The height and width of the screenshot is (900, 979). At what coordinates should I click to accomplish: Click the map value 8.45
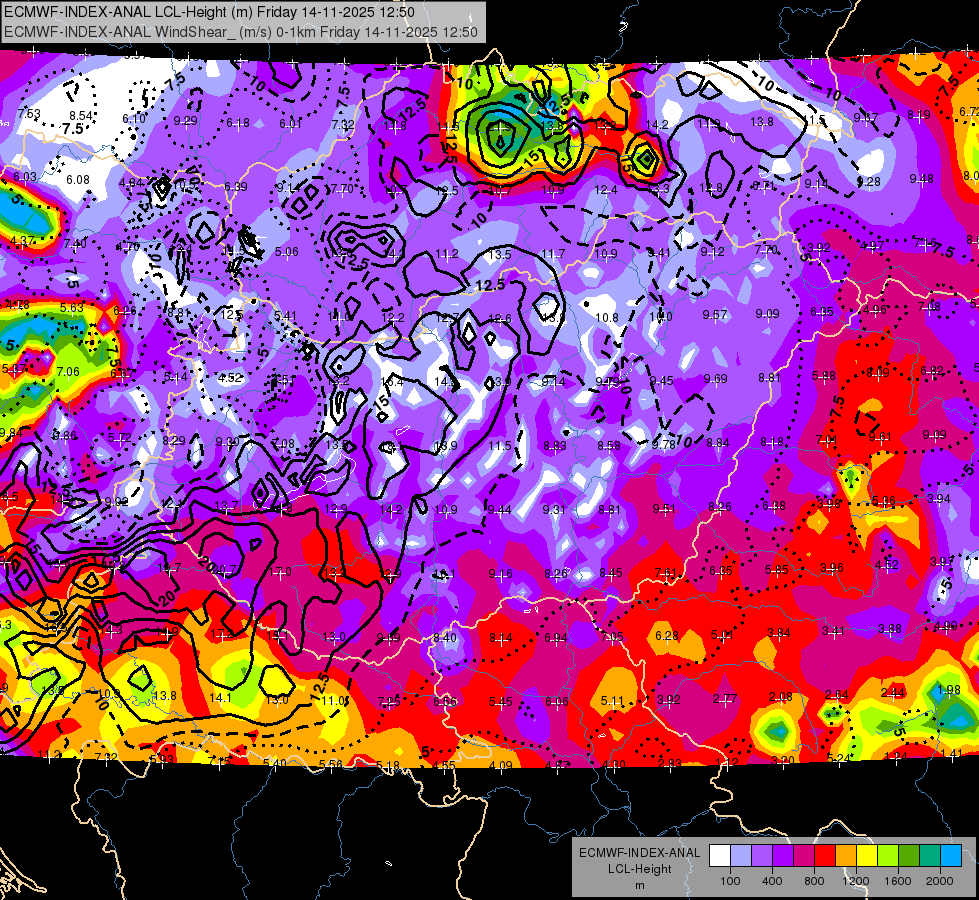pos(611,573)
